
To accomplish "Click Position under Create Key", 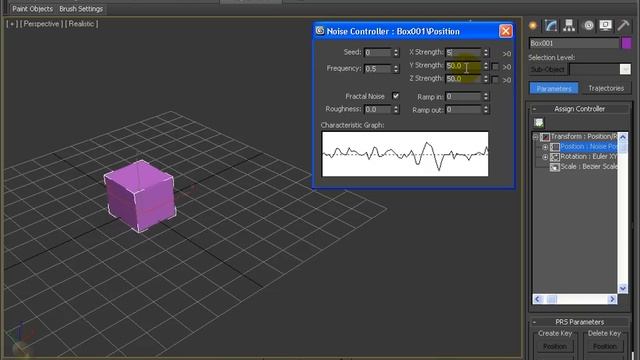I will click(555, 347).
